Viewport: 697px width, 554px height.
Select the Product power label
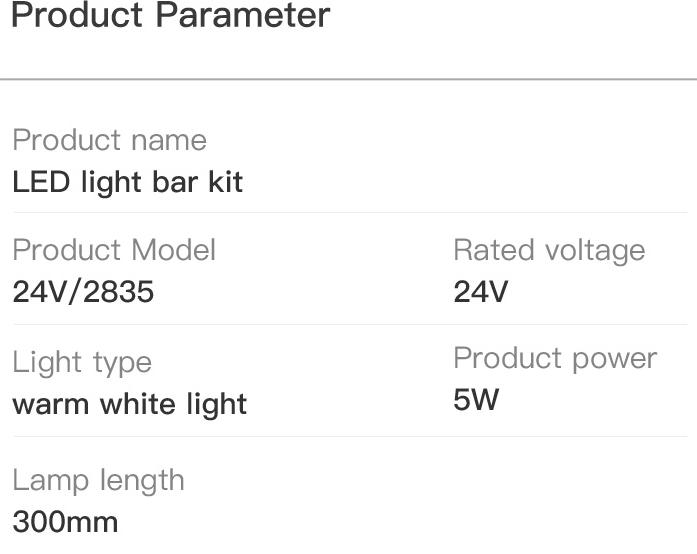(555, 359)
